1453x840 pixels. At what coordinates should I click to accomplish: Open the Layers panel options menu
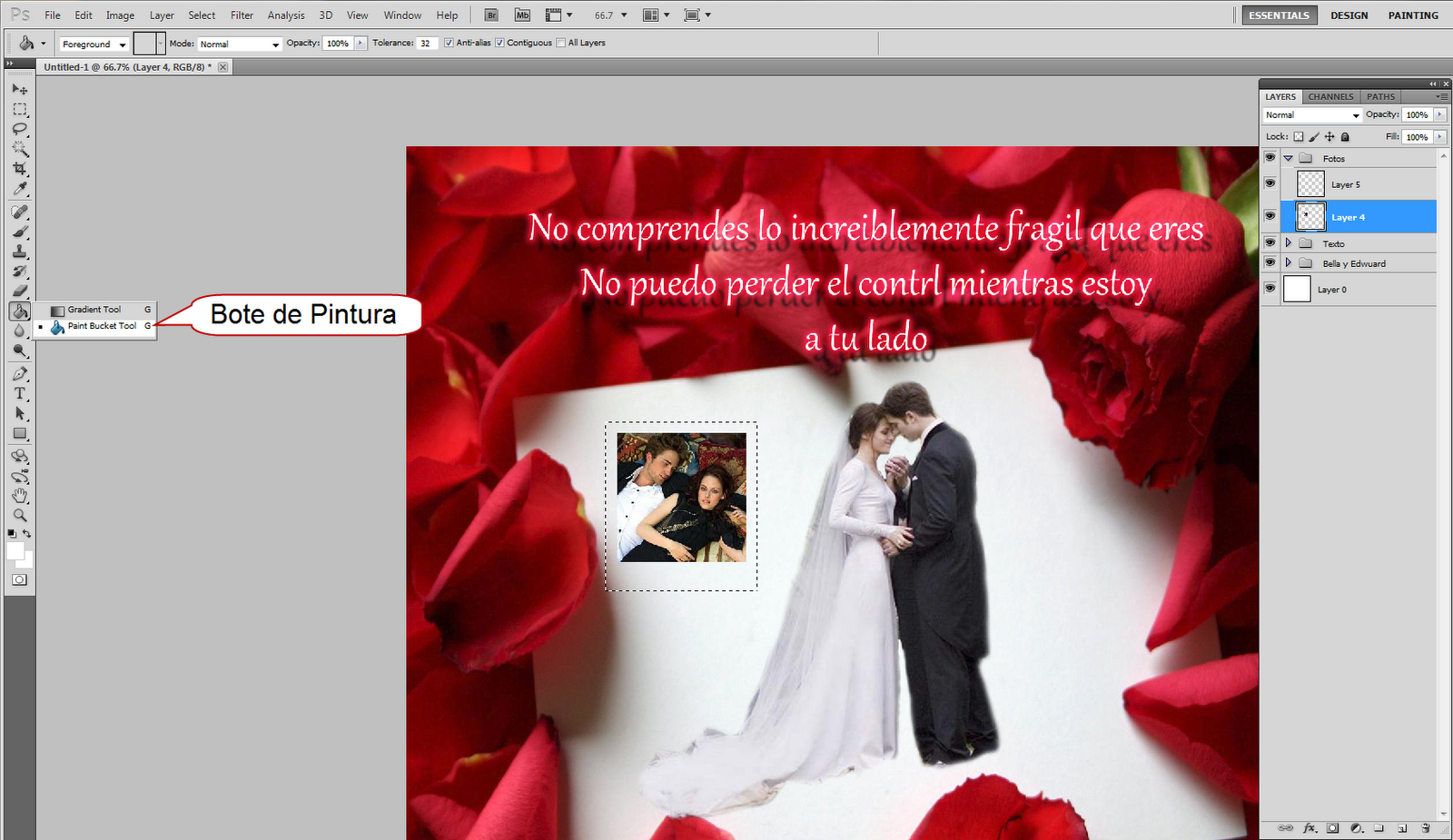pyautogui.click(x=1441, y=96)
